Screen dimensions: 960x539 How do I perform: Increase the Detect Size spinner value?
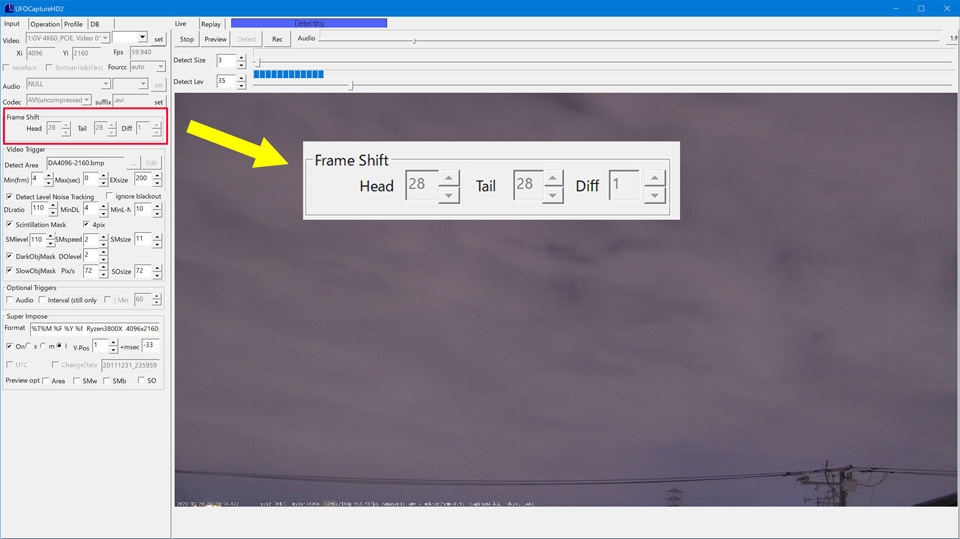point(241,57)
